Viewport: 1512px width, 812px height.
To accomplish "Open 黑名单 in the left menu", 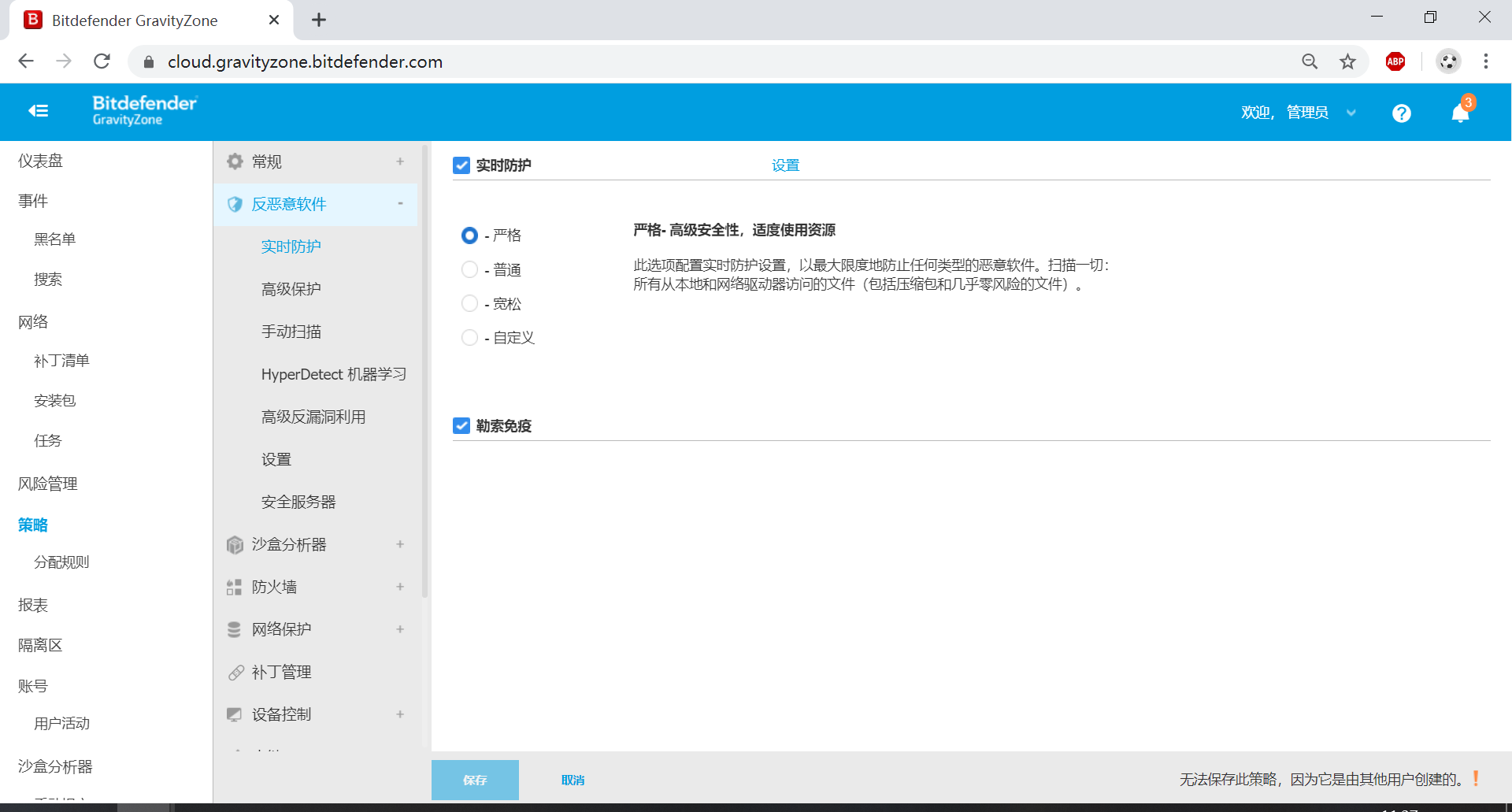I will (55, 239).
